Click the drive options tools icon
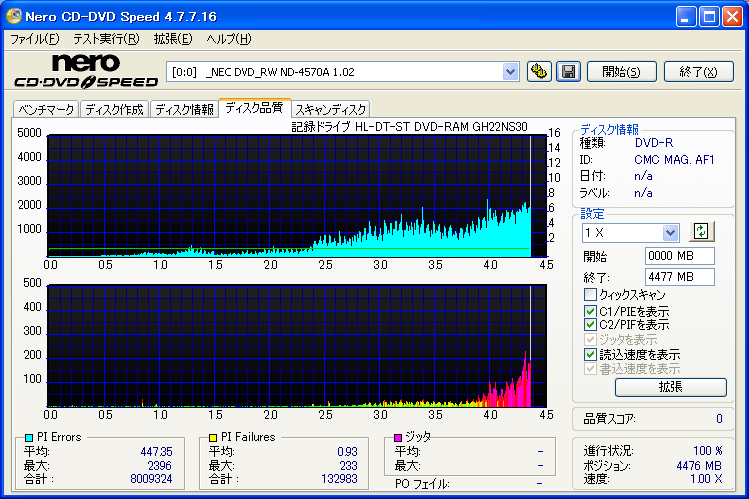The height and width of the screenshot is (499, 749). click(x=539, y=72)
